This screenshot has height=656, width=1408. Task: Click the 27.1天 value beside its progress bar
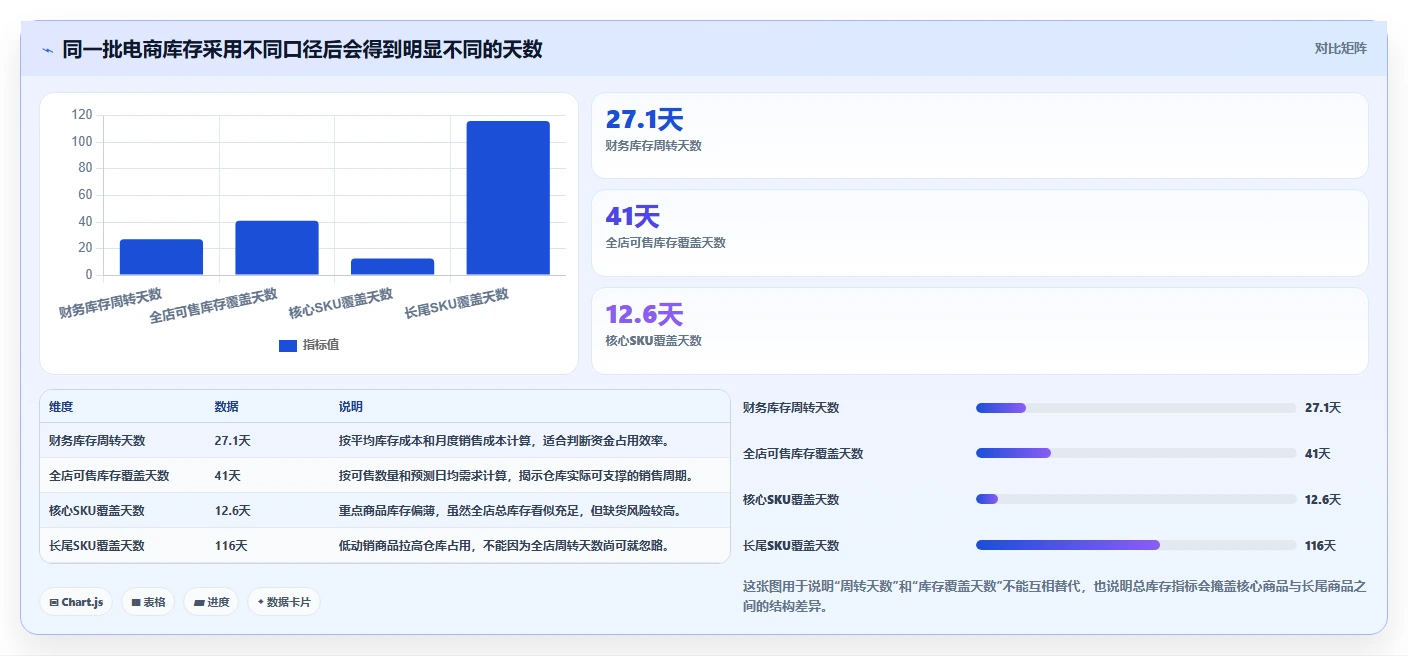pos(1323,408)
